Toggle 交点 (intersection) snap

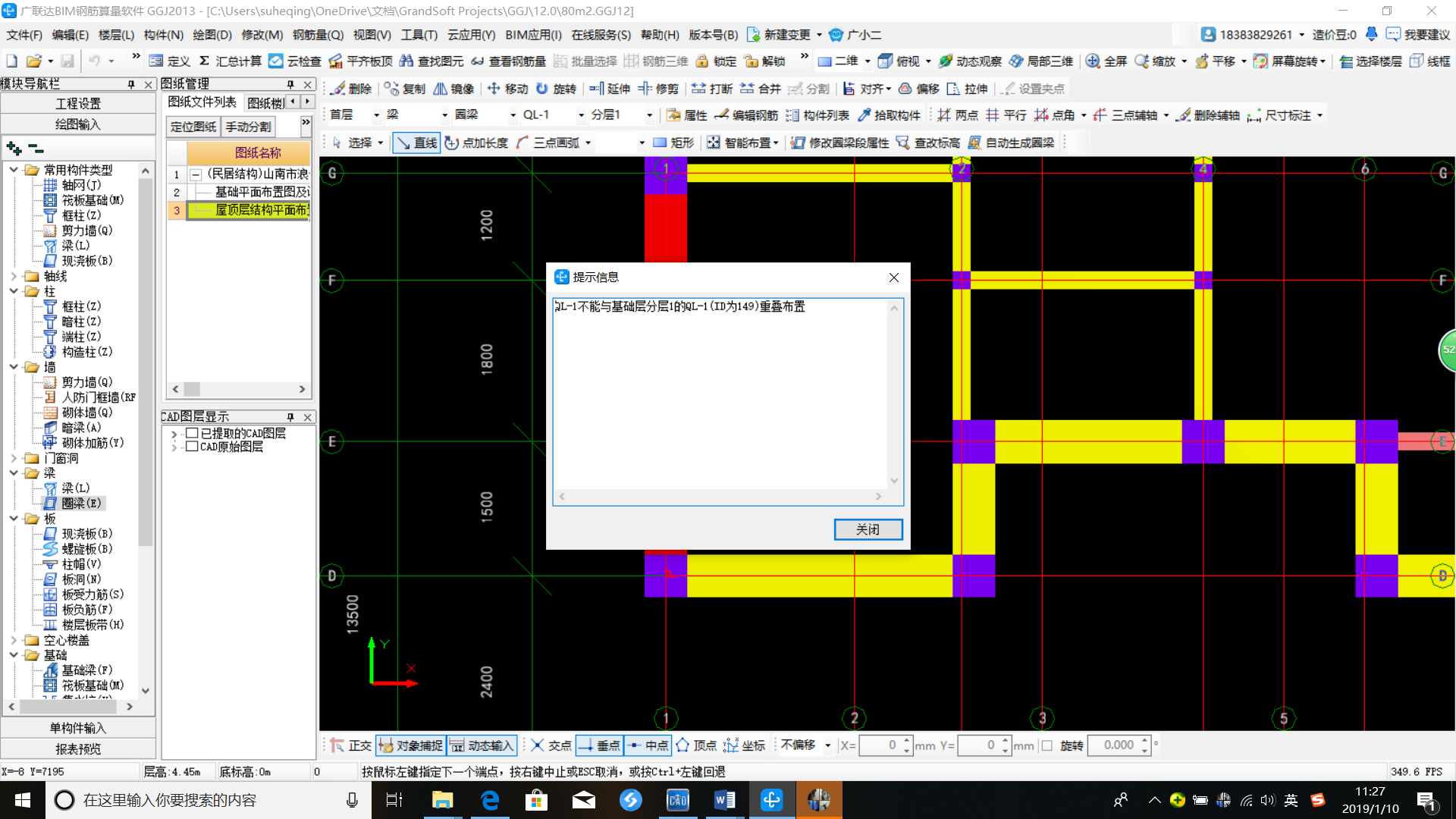click(x=551, y=745)
